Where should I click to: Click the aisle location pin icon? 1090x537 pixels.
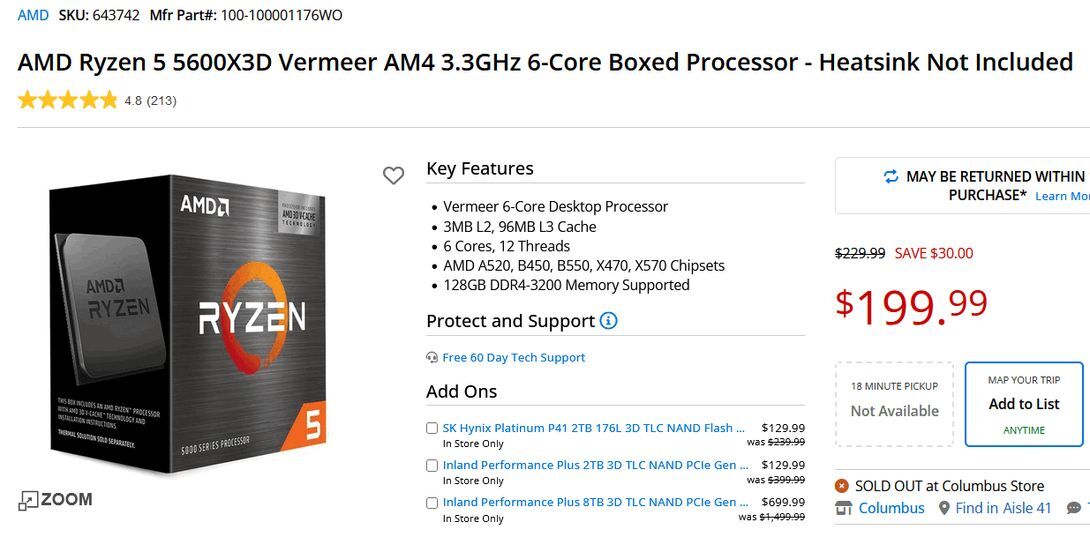click(943, 508)
